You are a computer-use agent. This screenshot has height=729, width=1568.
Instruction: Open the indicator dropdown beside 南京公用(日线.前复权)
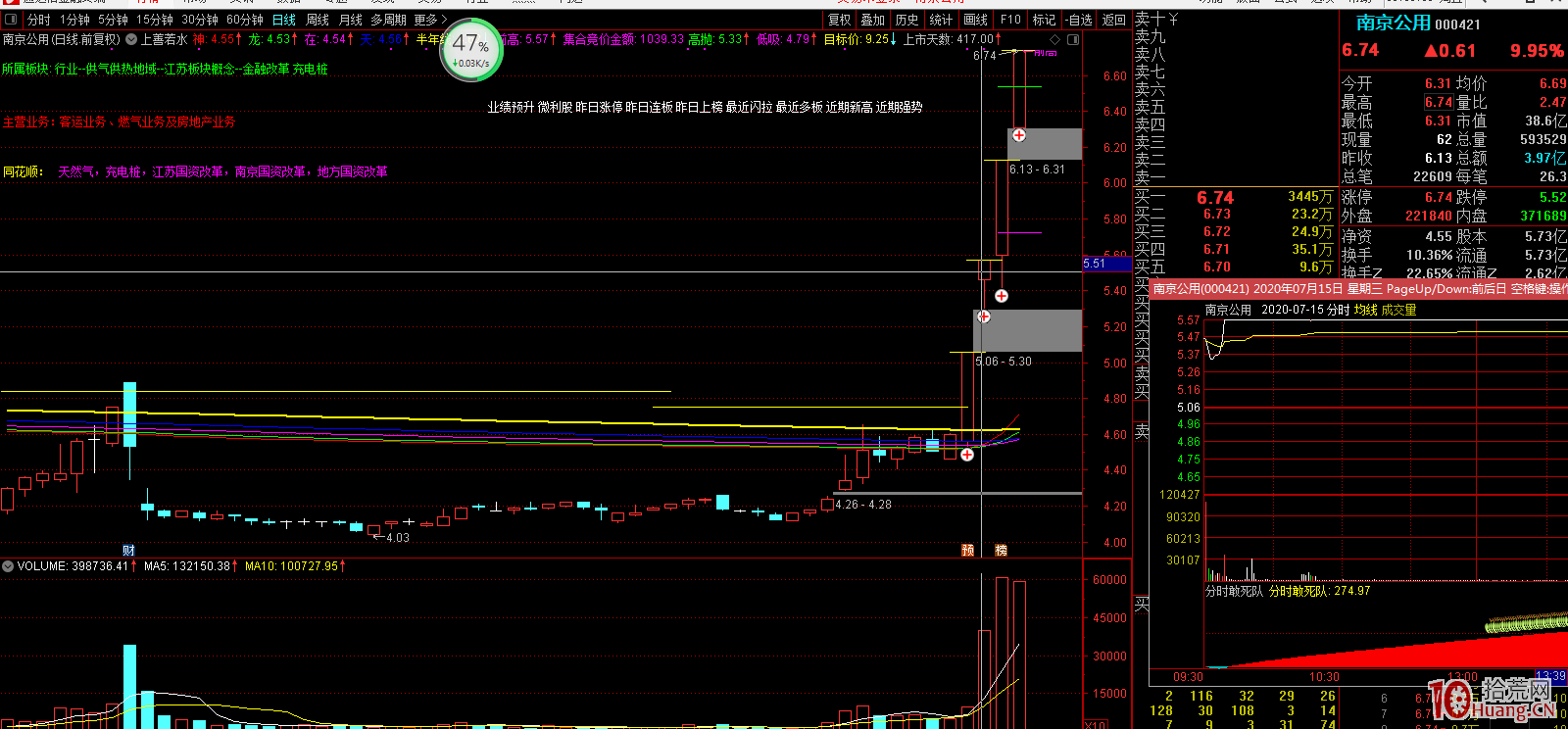132,39
